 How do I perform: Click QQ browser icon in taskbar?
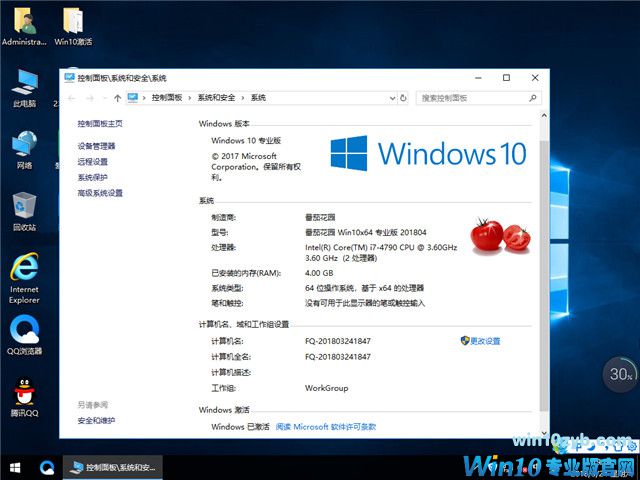(47, 468)
